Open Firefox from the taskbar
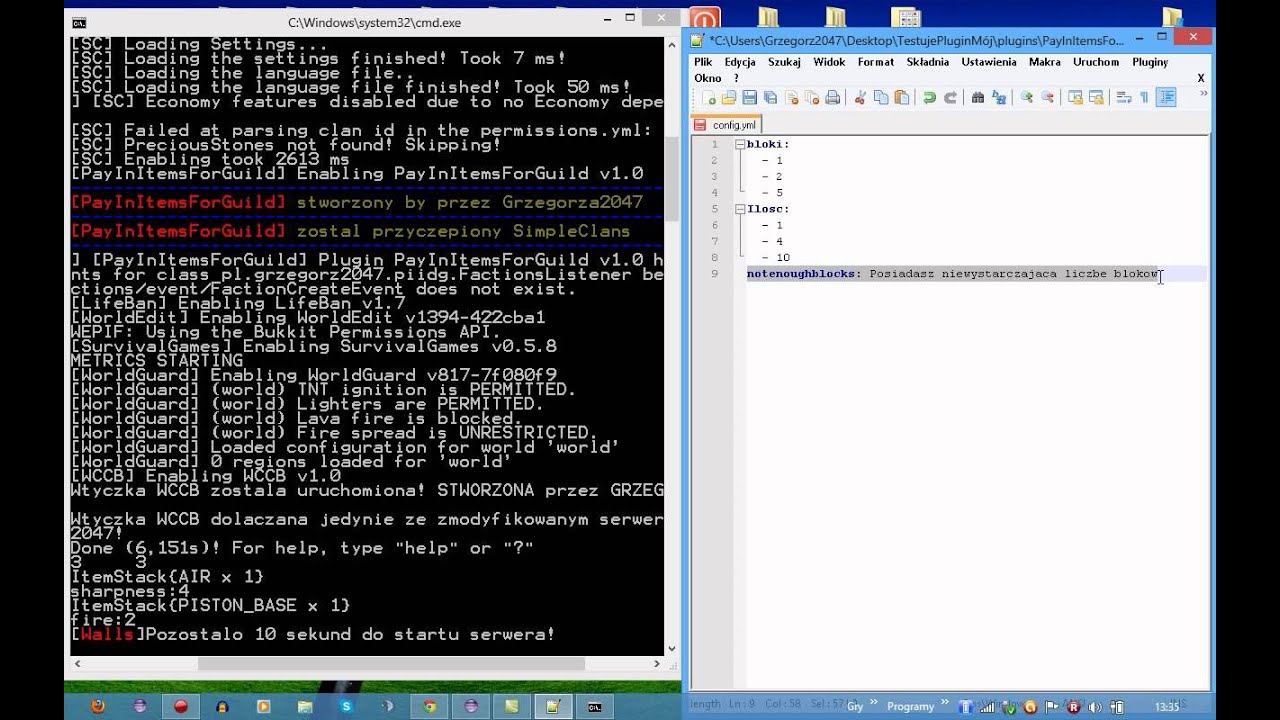Viewport: 1280px width, 720px height. (x=98, y=706)
